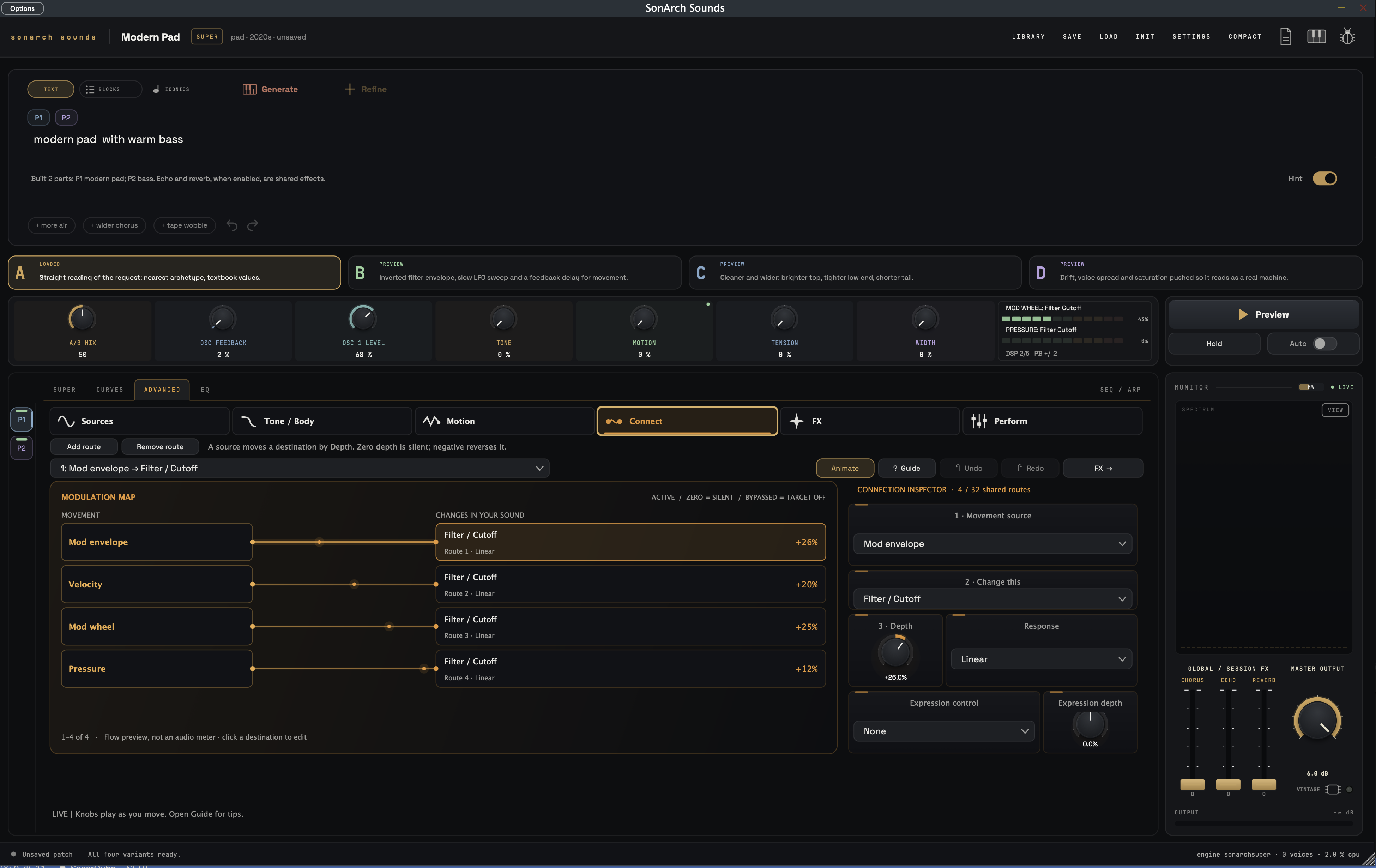The width and height of the screenshot is (1376, 868).
Task: Switch to the EQ tab
Action: tap(205, 389)
